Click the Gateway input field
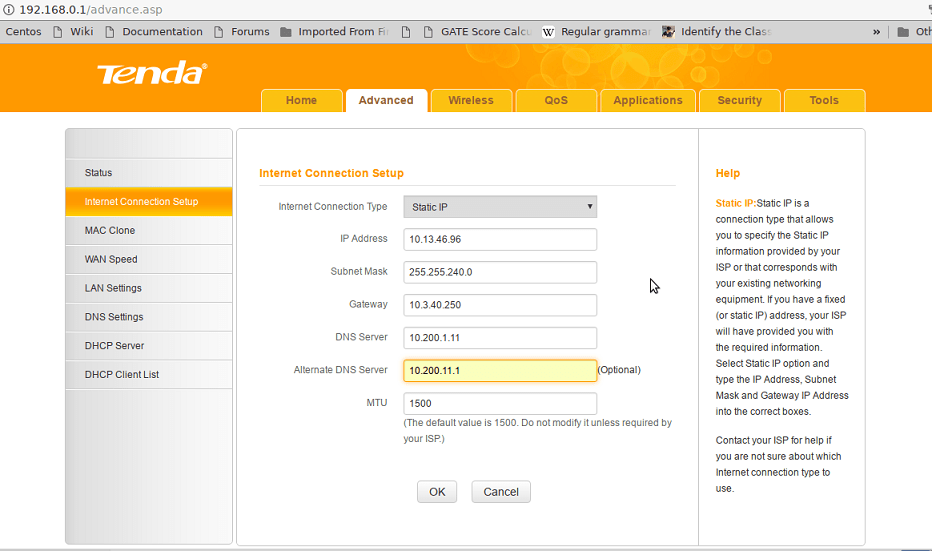Viewport: 932px width, 551px height. 500,305
